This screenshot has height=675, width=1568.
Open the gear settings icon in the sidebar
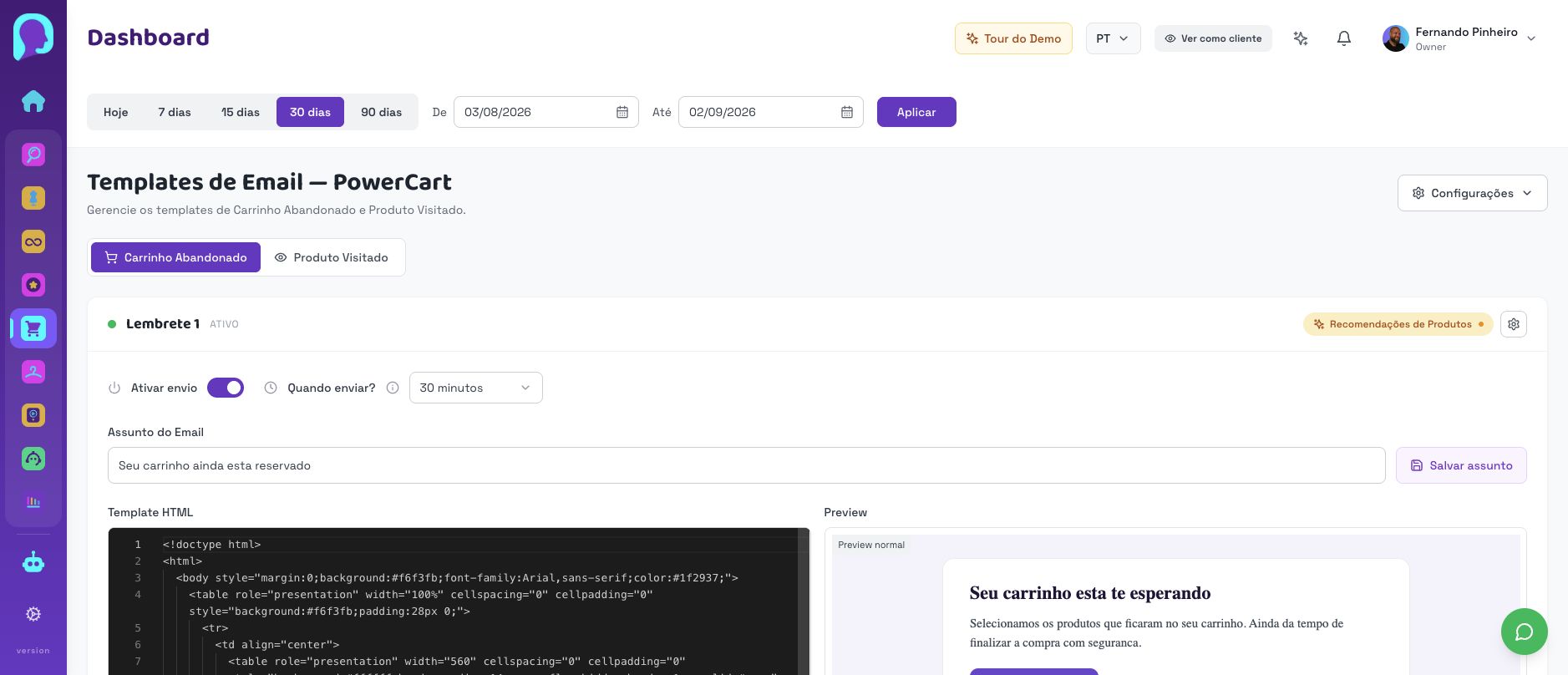[x=33, y=614]
